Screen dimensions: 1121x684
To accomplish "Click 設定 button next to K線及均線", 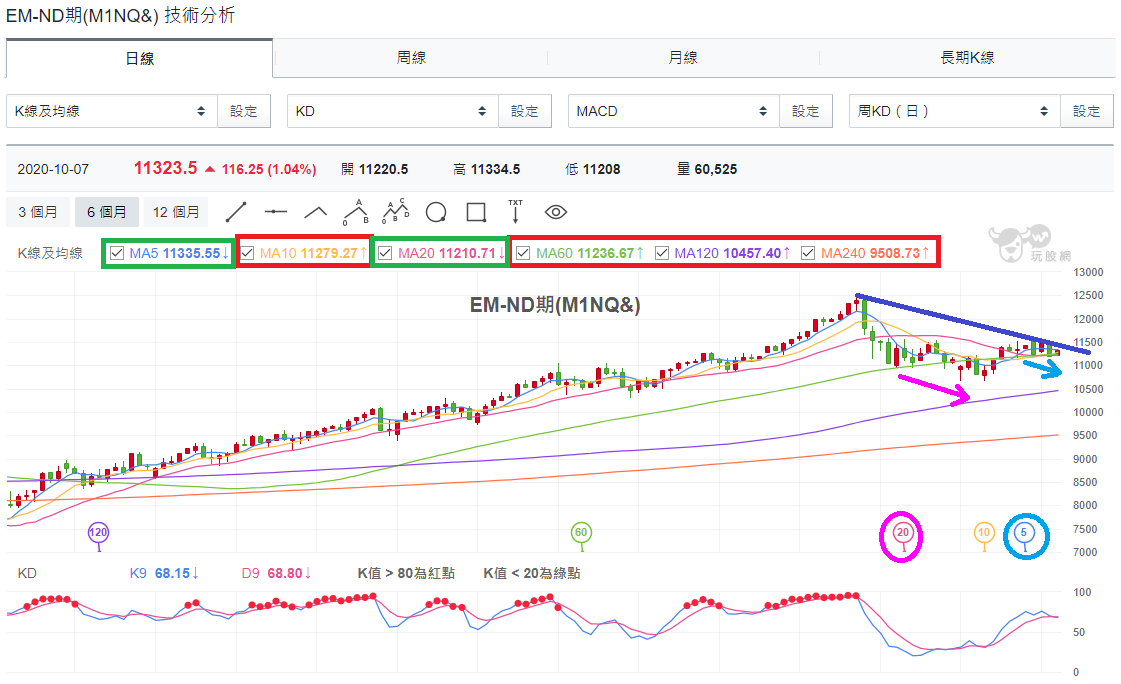I will (x=244, y=111).
